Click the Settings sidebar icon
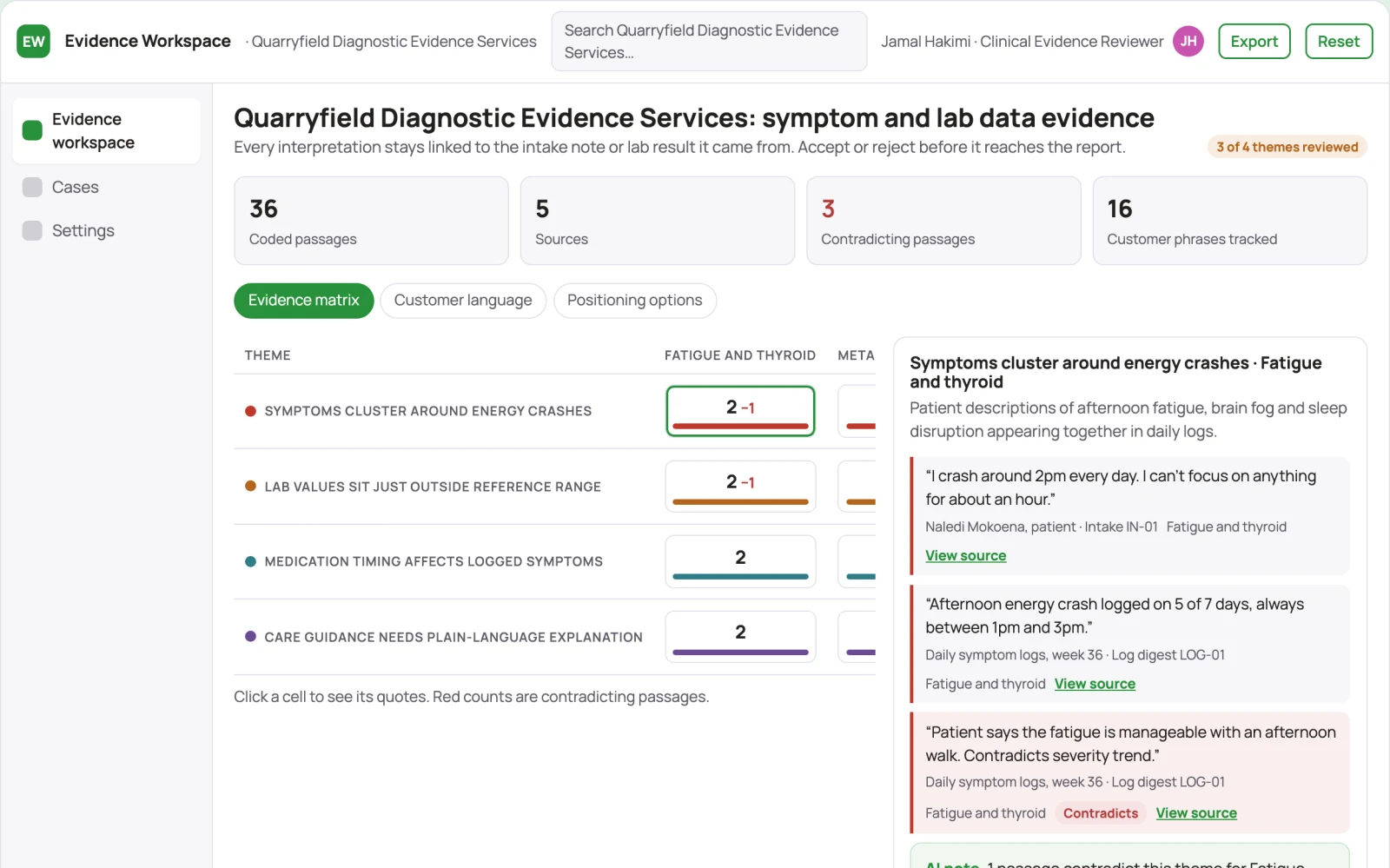Screen dimensions: 1390x868 click(x=32, y=230)
